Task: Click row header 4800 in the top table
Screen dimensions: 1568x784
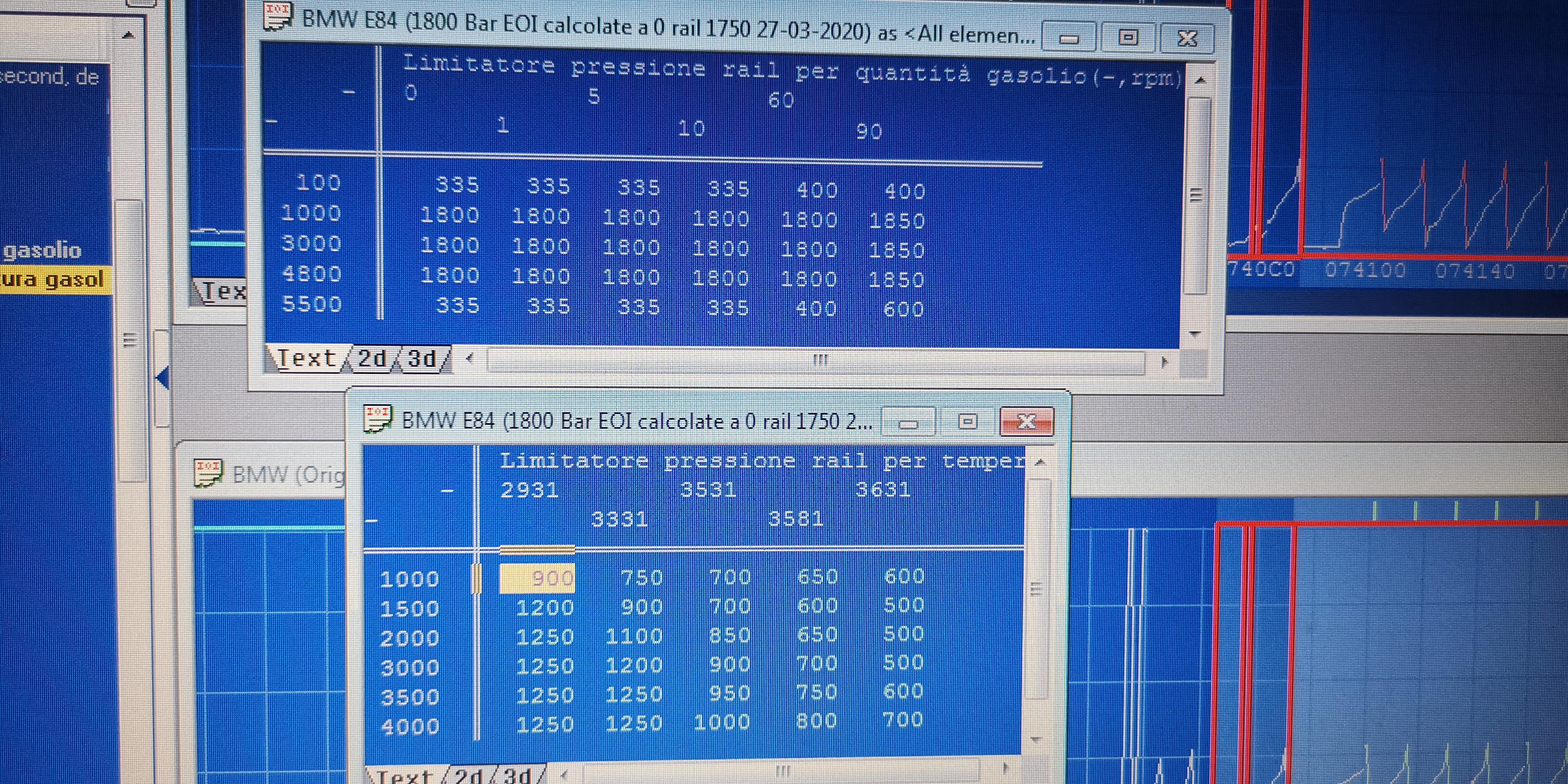Action: (311, 274)
